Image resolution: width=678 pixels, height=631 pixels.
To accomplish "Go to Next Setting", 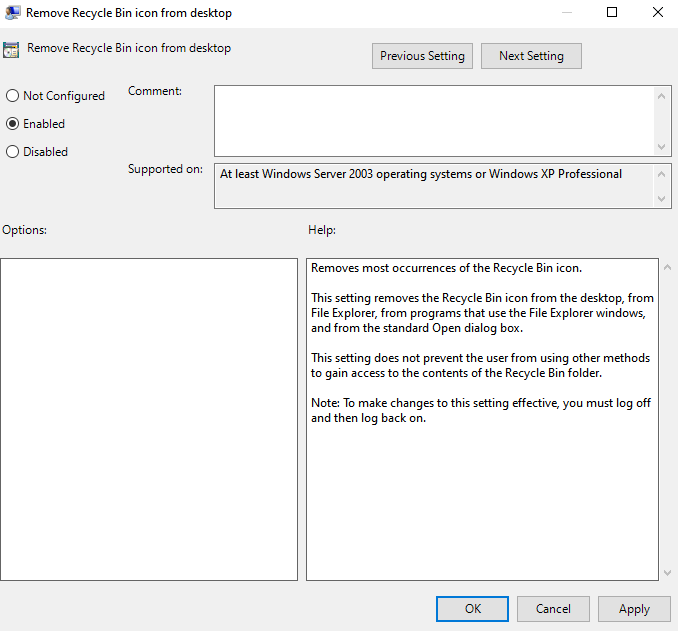I will [x=531, y=56].
